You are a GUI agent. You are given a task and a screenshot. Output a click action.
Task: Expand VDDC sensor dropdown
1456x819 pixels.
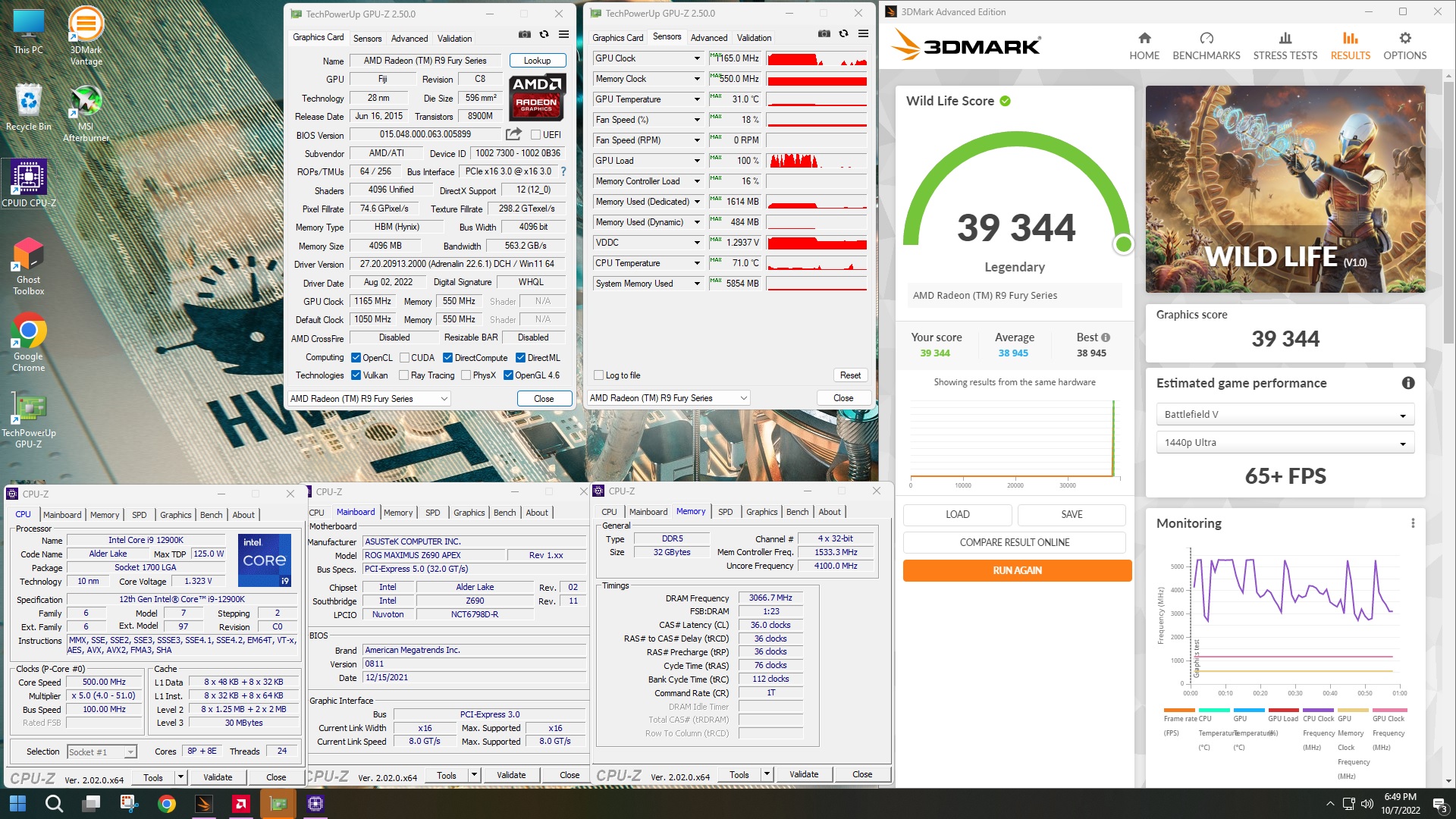point(697,243)
